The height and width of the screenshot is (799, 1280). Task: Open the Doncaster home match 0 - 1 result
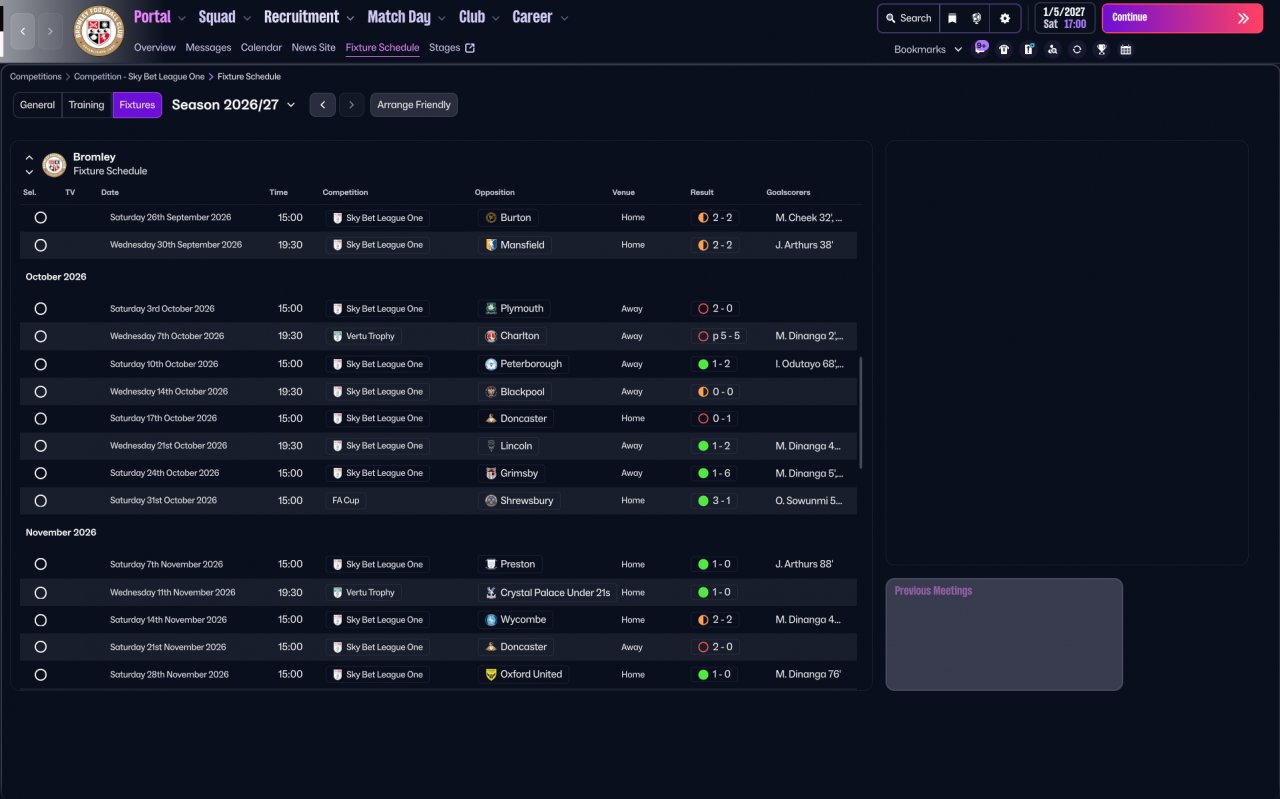coord(715,419)
